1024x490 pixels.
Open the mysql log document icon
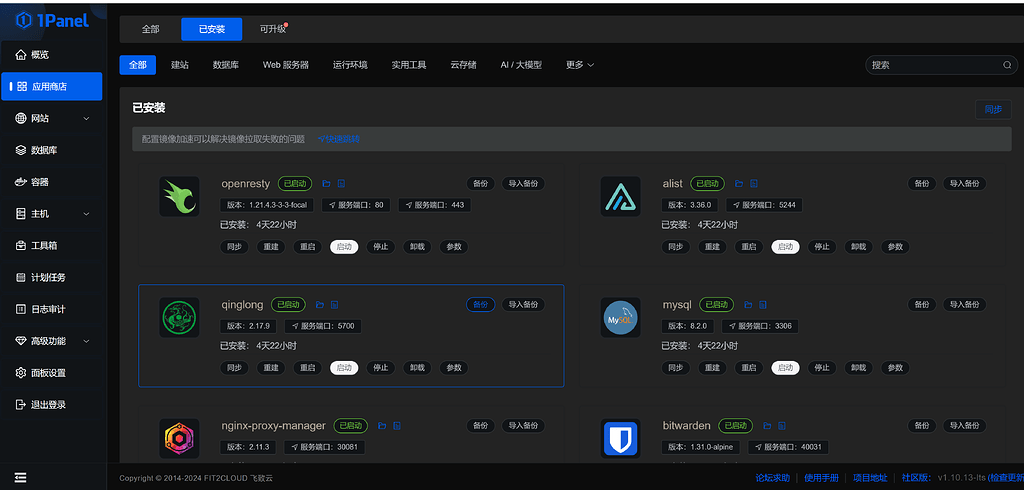(x=763, y=304)
